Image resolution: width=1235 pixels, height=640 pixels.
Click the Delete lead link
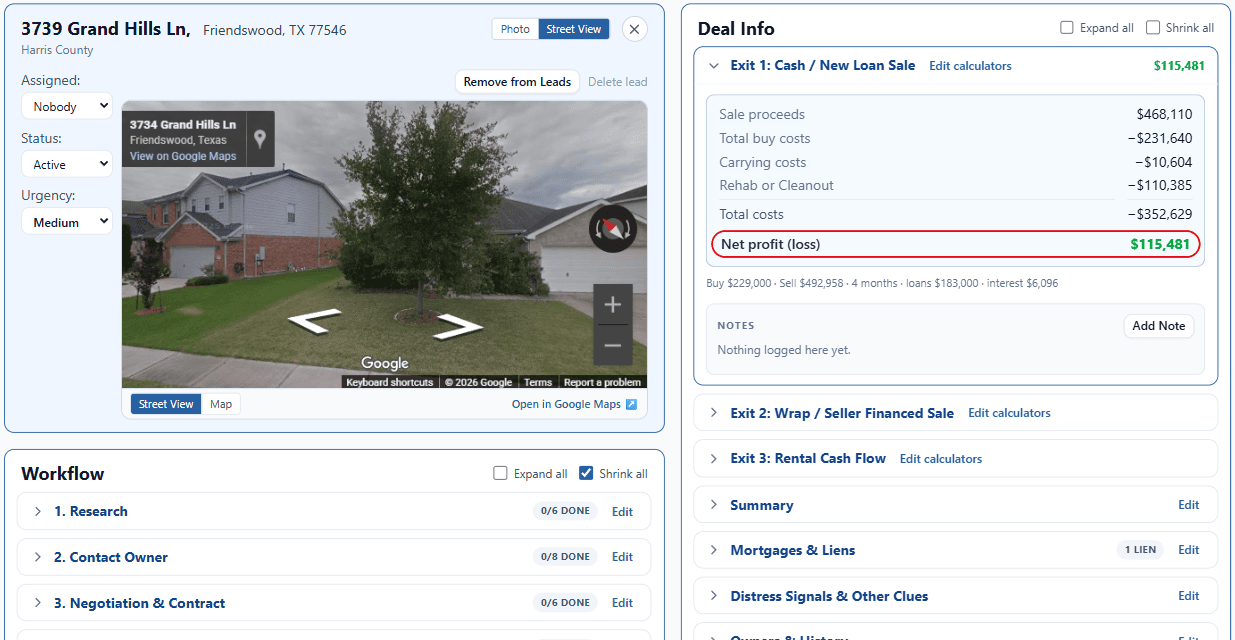click(617, 82)
